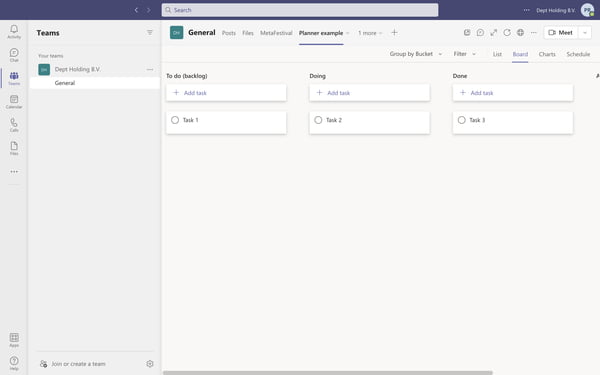Open the Activity bell icon
Screen dimensions: 600x375
click(14, 31)
